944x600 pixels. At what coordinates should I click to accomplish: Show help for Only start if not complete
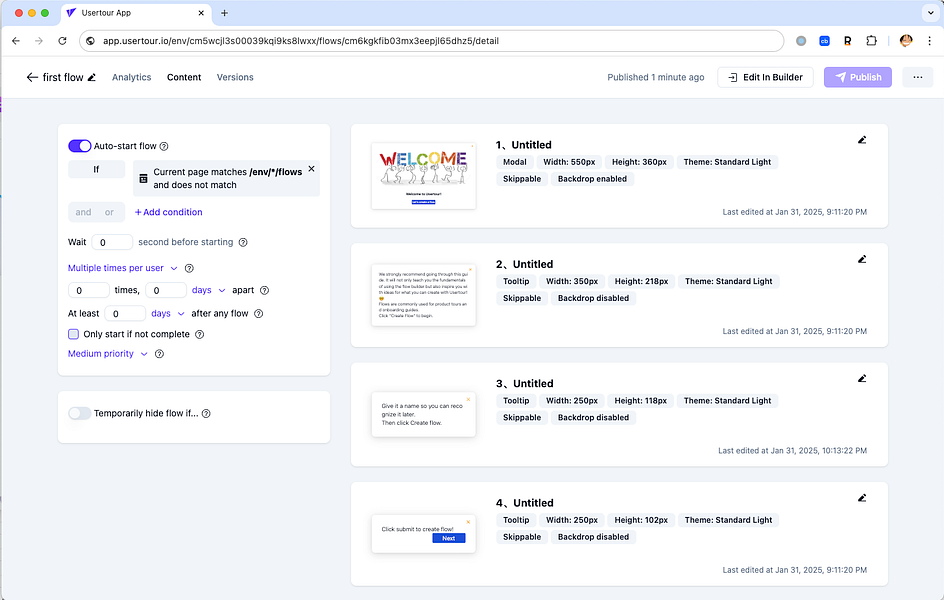click(x=199, y=335)
